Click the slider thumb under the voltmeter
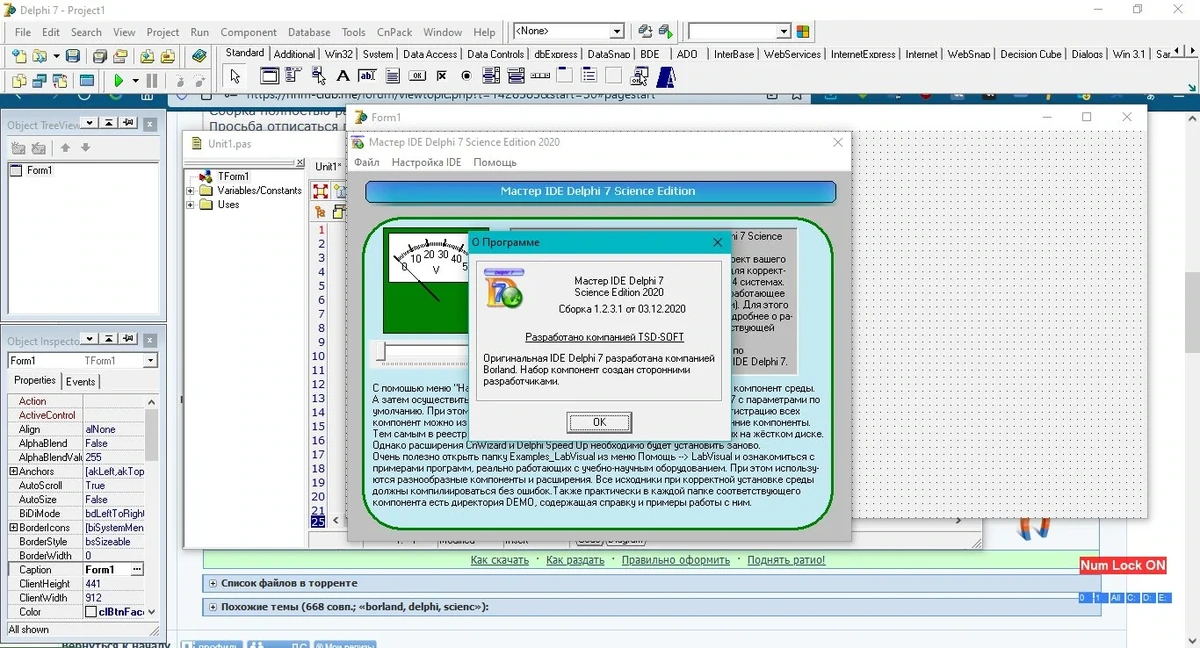The image size is (1200, 648). point(380,351)
